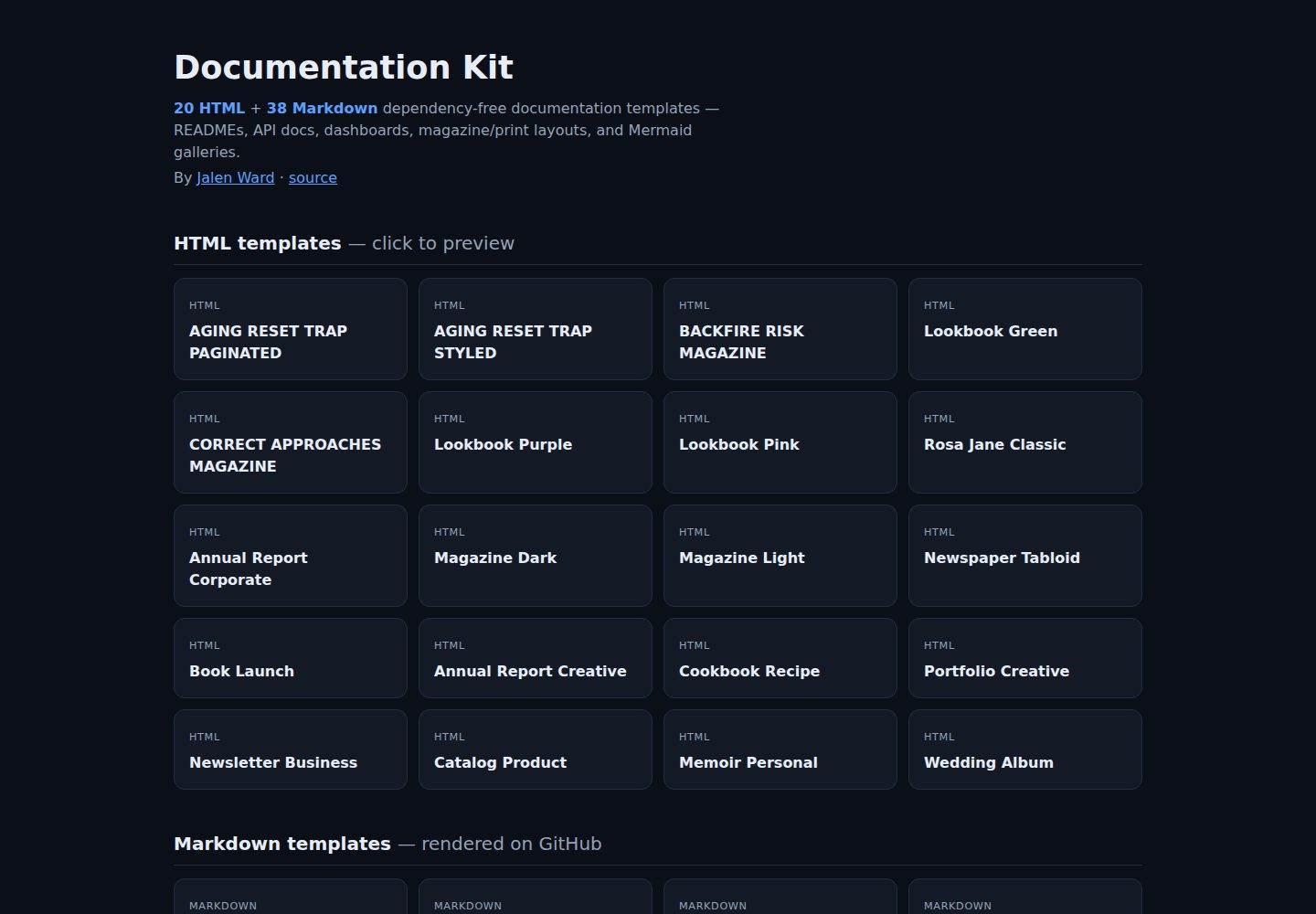Open the Rosa Jane Classic template

(1025, 442)
